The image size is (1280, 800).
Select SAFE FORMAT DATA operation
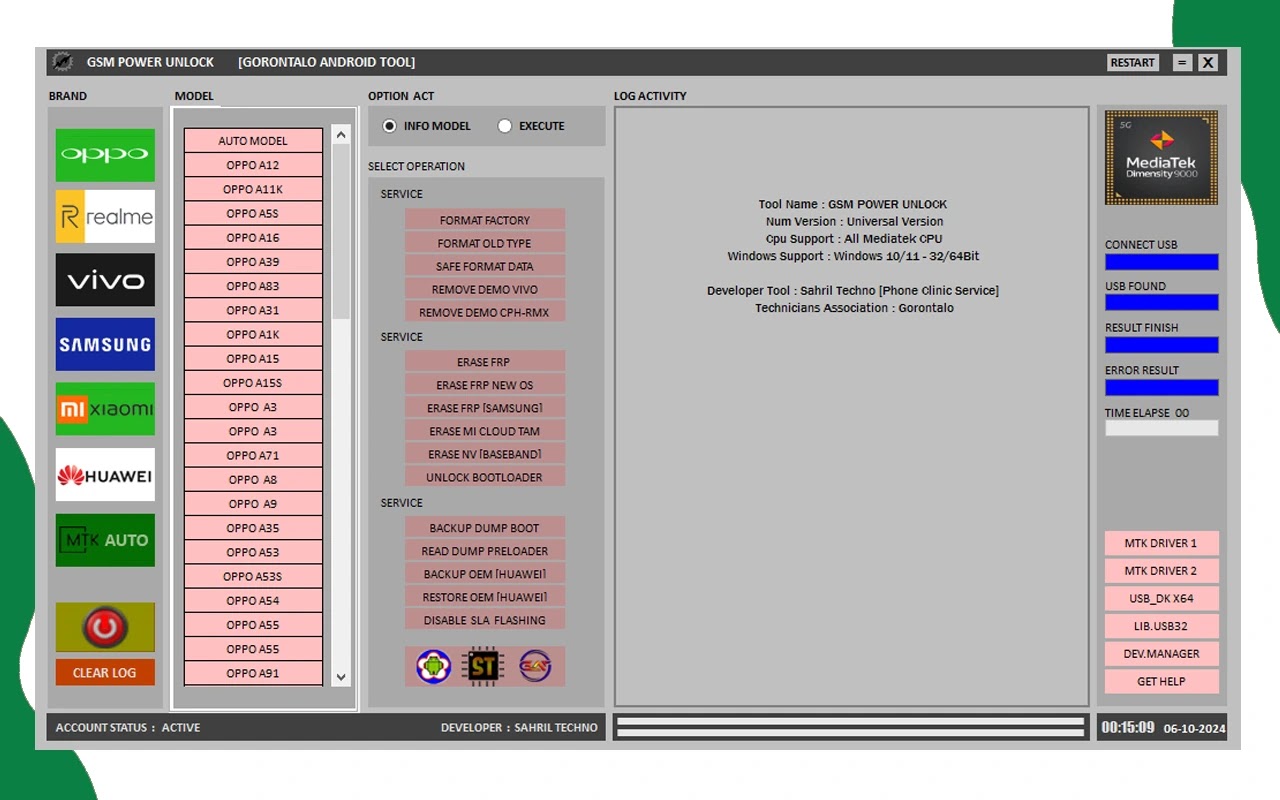[485, 266]
